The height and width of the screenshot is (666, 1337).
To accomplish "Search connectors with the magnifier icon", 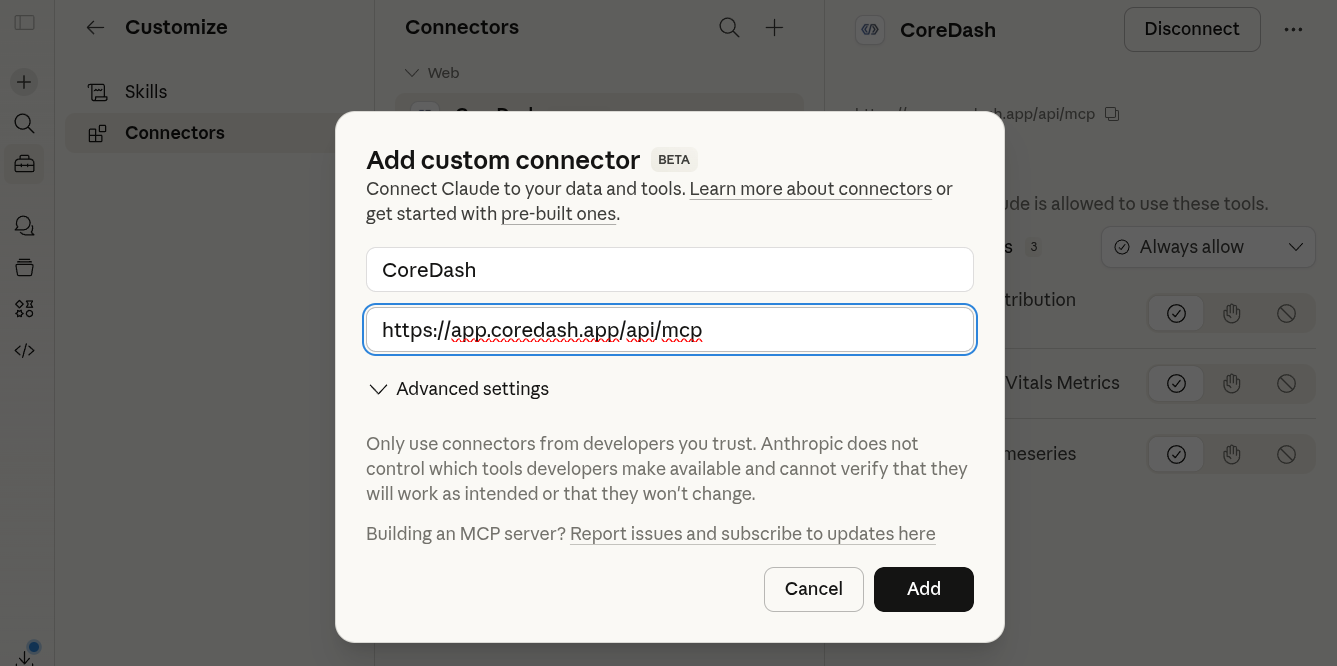I will coord(729,28).
